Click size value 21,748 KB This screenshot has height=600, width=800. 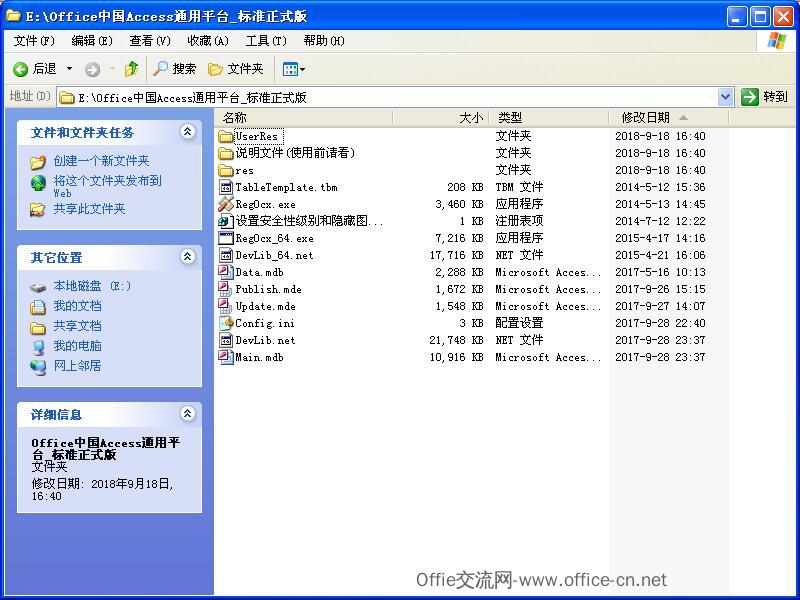[x=456, y=340]
